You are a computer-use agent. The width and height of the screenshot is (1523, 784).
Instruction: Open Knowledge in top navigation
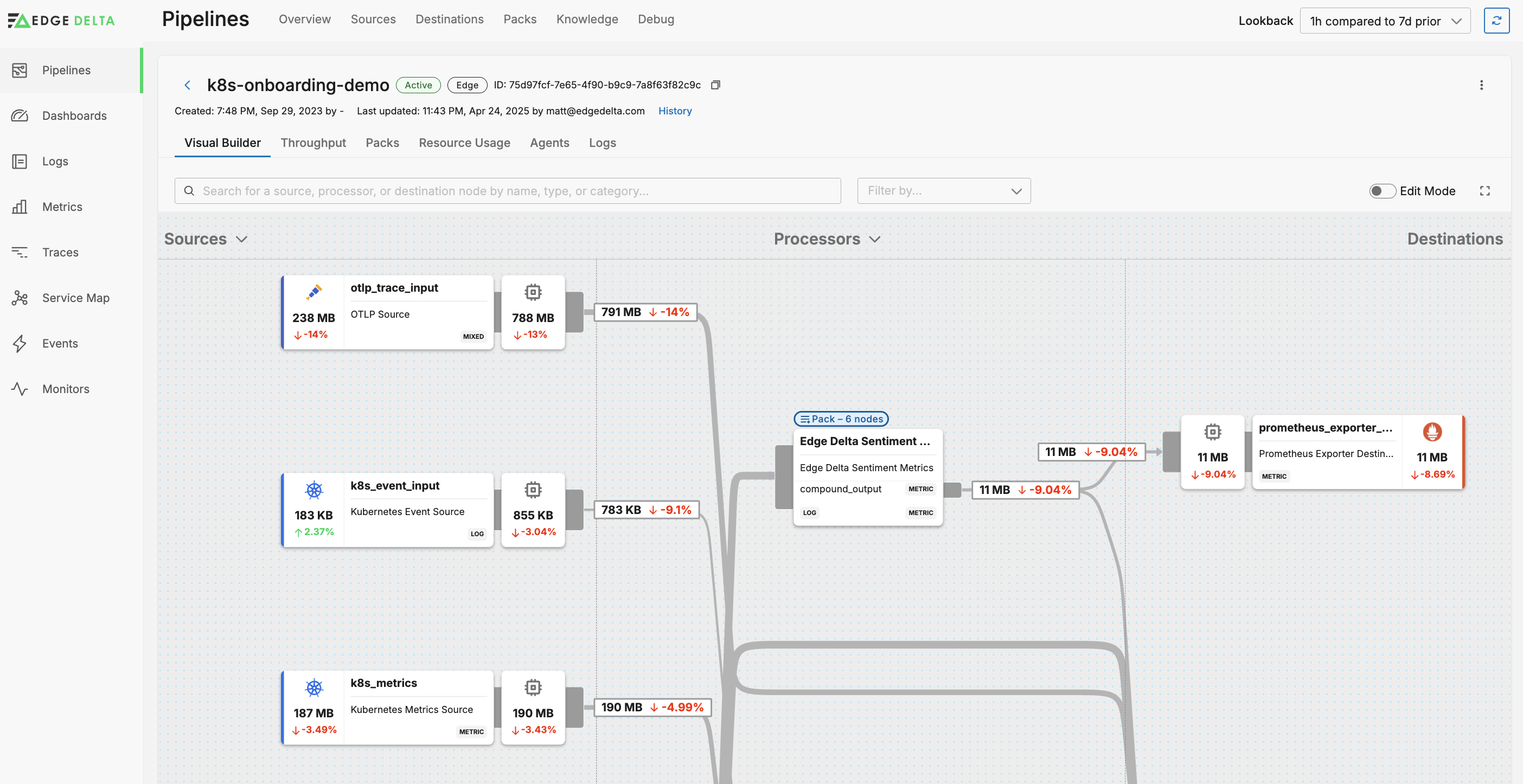click(587, 20)
